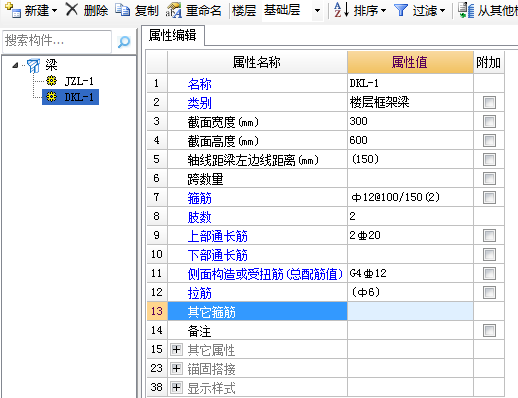Image resolution: width=518 pixels, height=398 pixels.
Task: Toggle the 附加 checkbox for 轴线距梁左边线距离
Action: (x=489, y=159)
